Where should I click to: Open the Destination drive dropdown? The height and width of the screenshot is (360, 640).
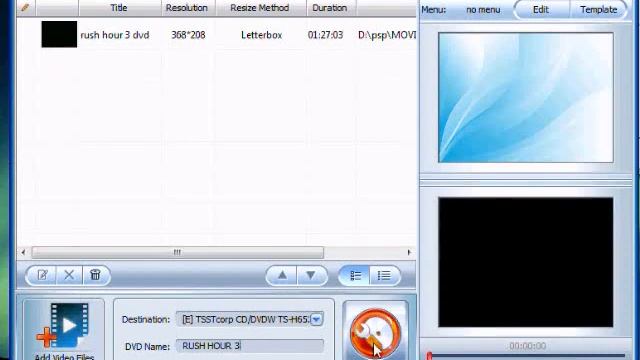tap(317, 319)
